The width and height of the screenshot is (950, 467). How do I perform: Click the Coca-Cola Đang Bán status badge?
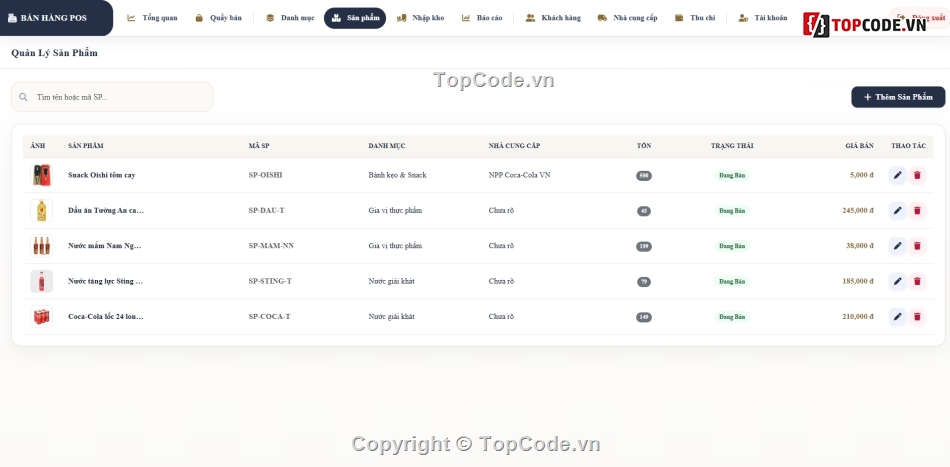732,317
